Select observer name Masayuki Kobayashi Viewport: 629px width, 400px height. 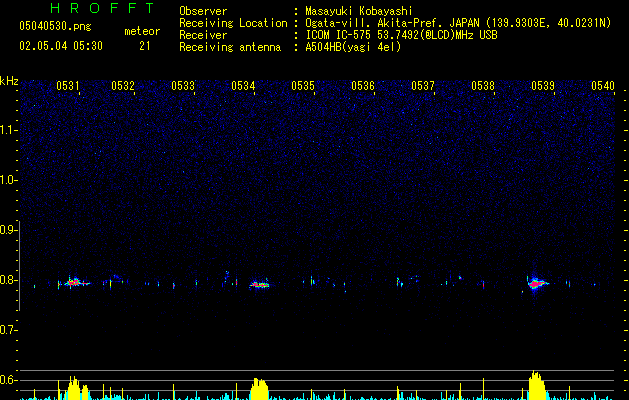coord(359,11)
